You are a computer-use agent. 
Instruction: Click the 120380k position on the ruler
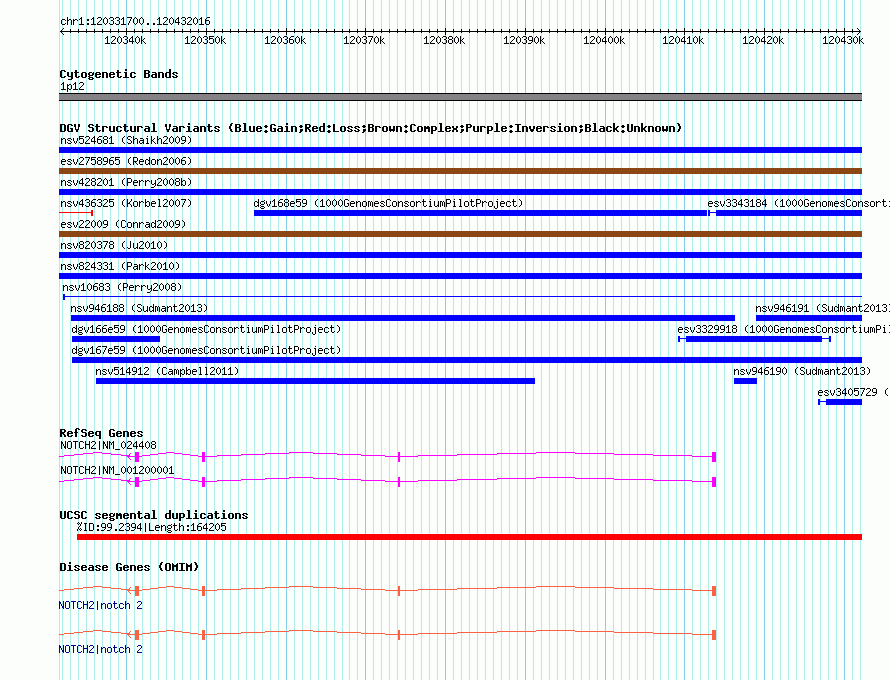(x=444, y=41)
